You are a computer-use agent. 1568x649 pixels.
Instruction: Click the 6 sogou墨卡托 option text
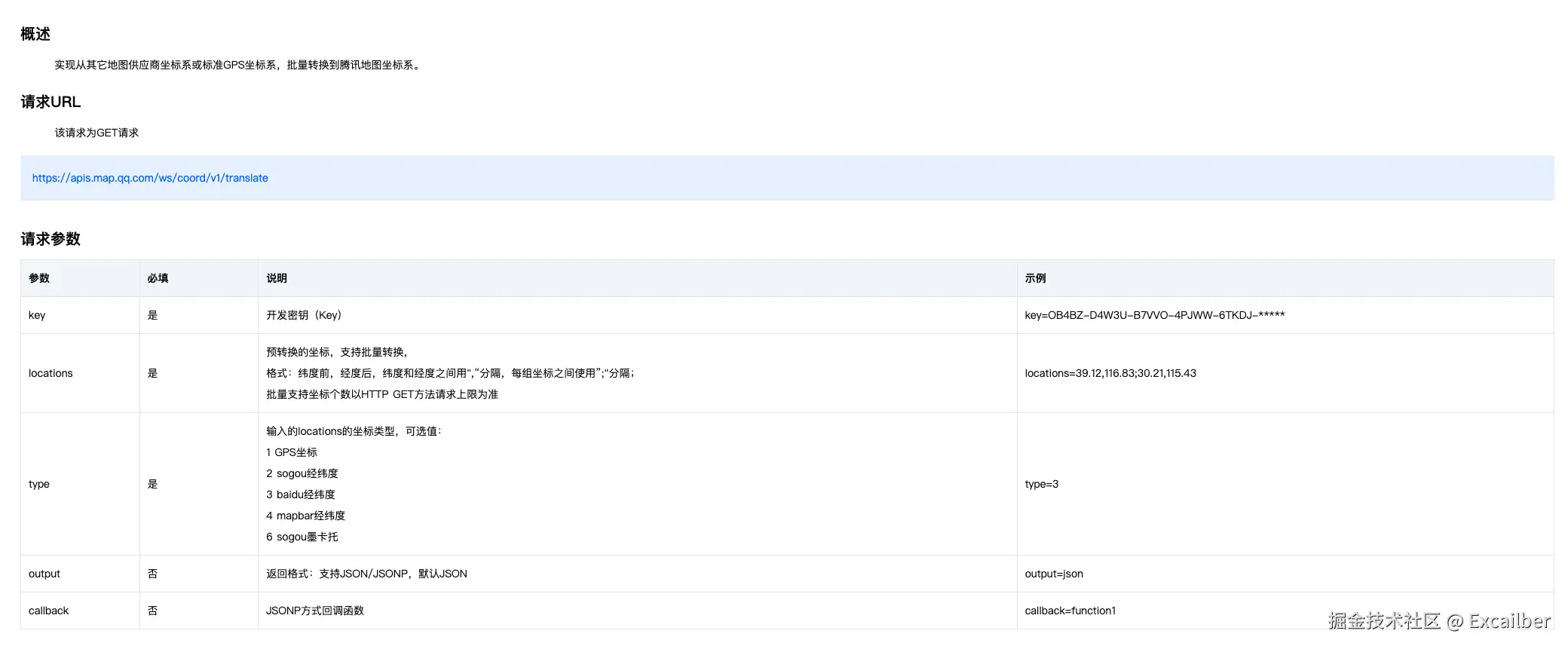pyautogui.click(x=302, y=537)
